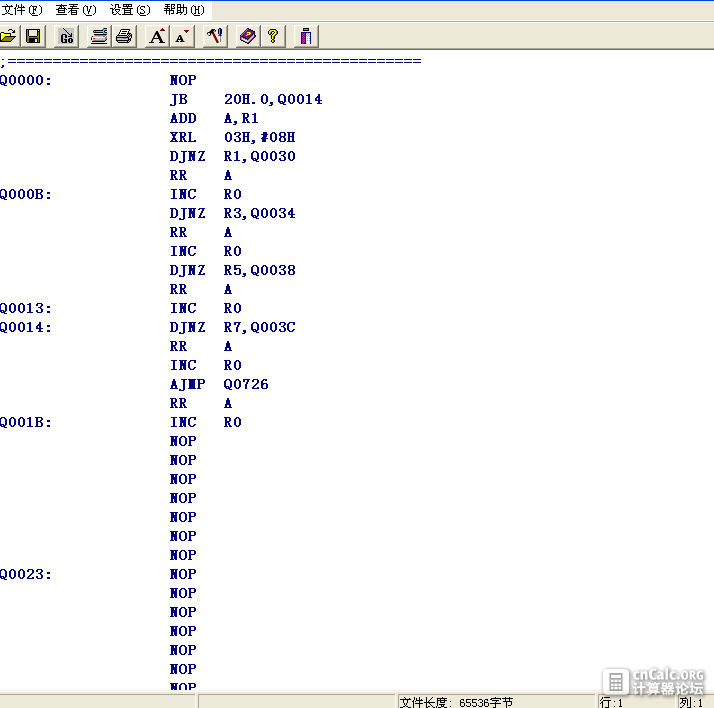Image resolution: width=714 pixels, height=708 pixels.
Task: Select the Q0013: label
Action: pyautogui.click(x=26, y=308)
